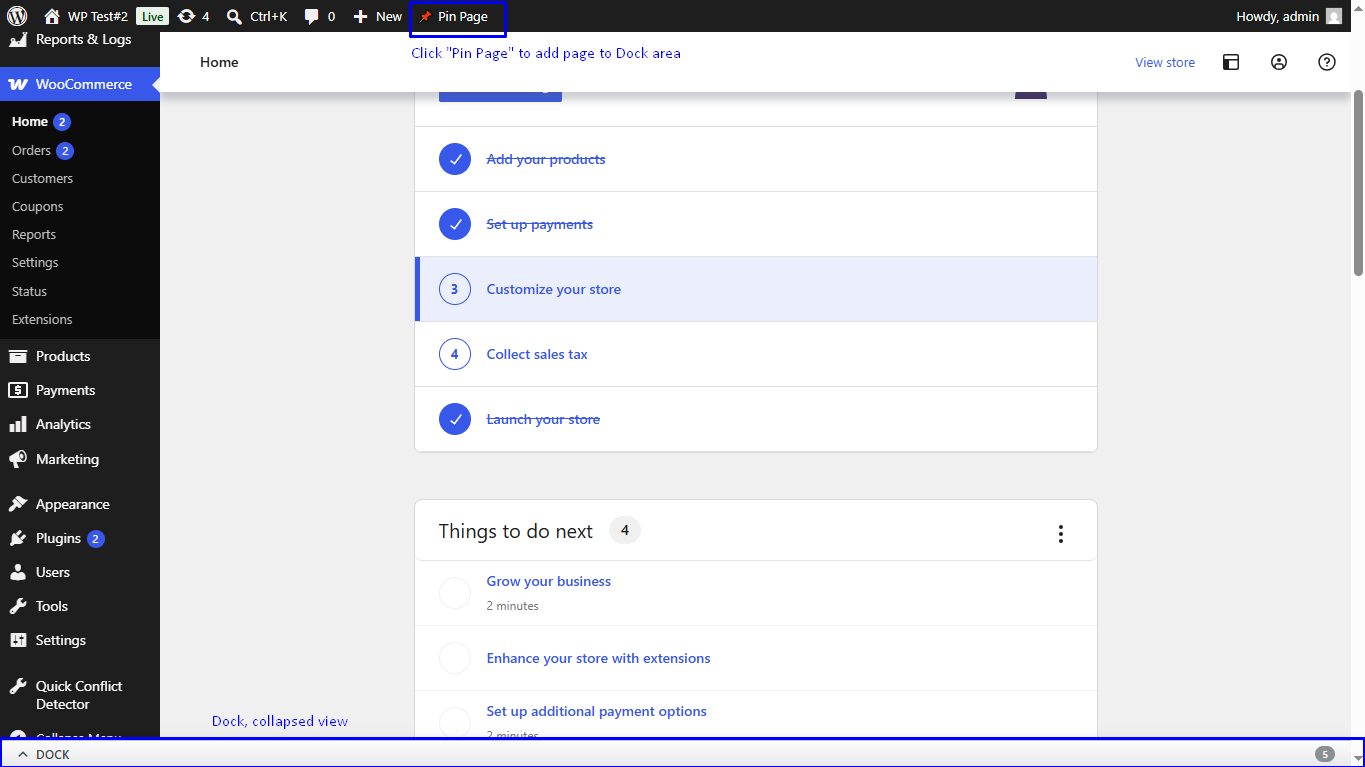Screen dimensions: 1365x767
Task: Open Quick Conflict Detector
Action: click(x=80, y=695)
